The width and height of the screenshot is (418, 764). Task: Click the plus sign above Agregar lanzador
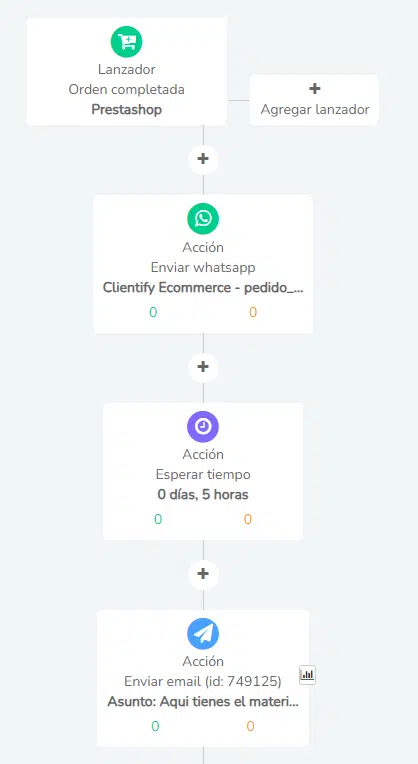click(315, 88)
